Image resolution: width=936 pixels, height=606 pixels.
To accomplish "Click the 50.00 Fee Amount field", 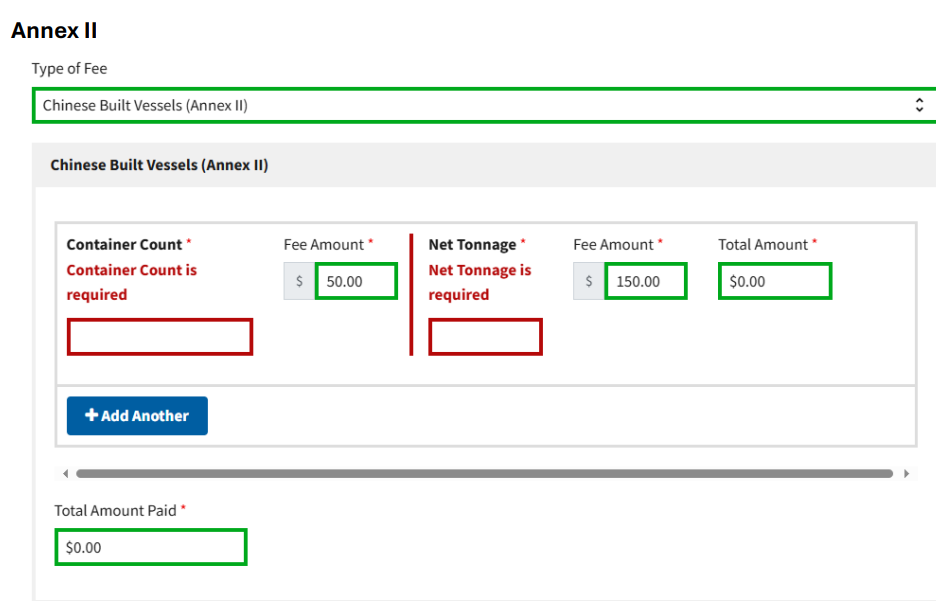I will 356,281.
